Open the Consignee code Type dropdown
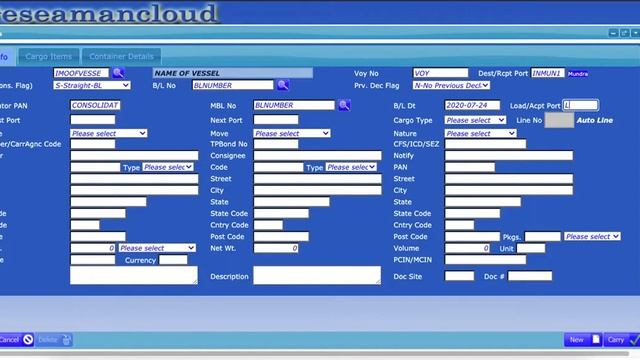This screenshot has width=640, height=360. click(x=351, y=167)
